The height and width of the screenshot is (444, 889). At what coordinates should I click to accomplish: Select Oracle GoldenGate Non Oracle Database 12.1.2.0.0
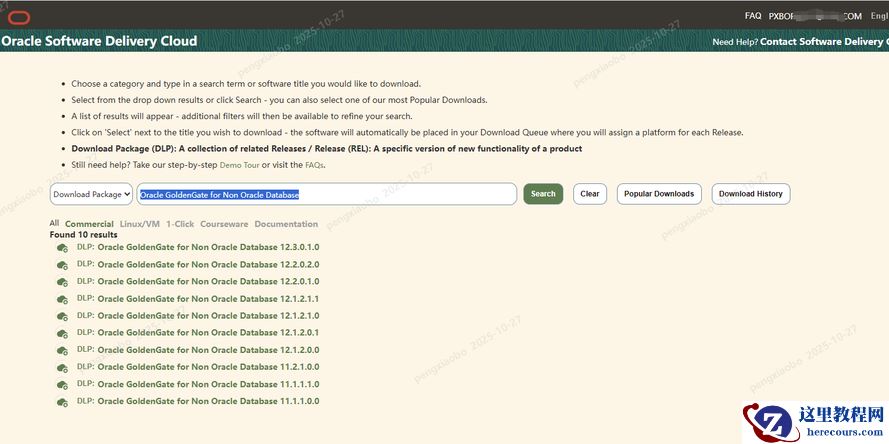(208, 350)
